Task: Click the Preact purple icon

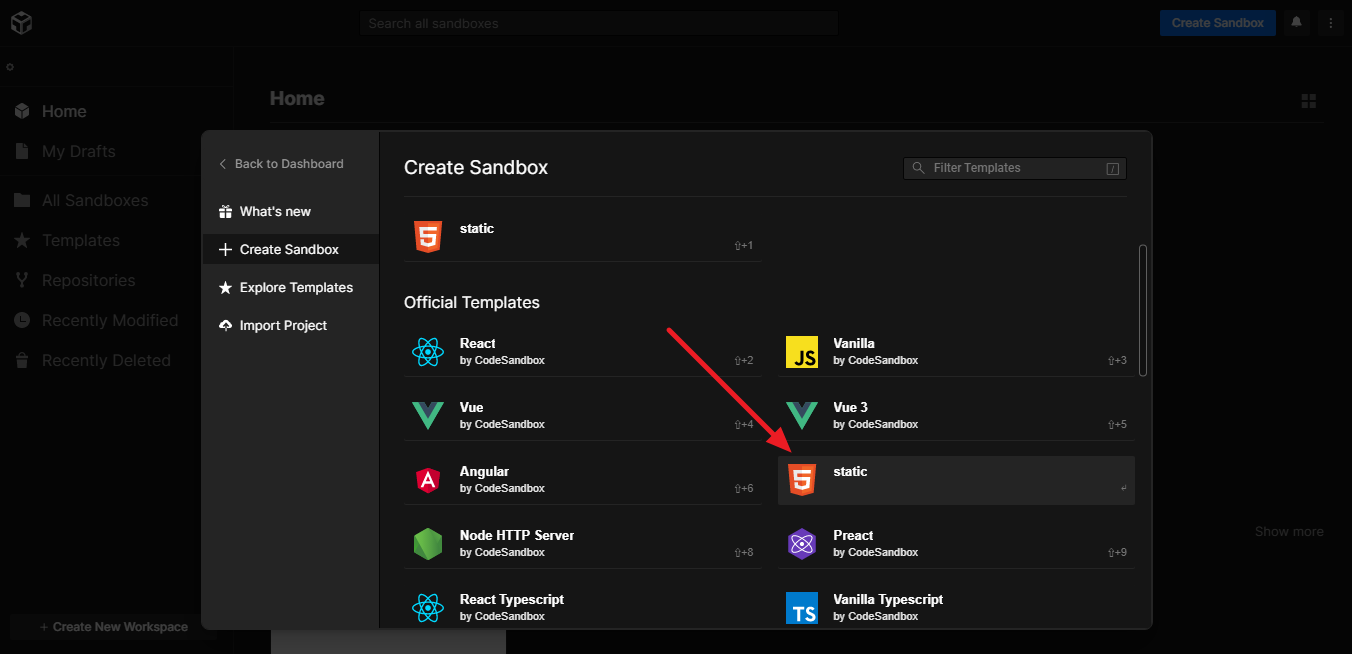Action: [802, 544]
